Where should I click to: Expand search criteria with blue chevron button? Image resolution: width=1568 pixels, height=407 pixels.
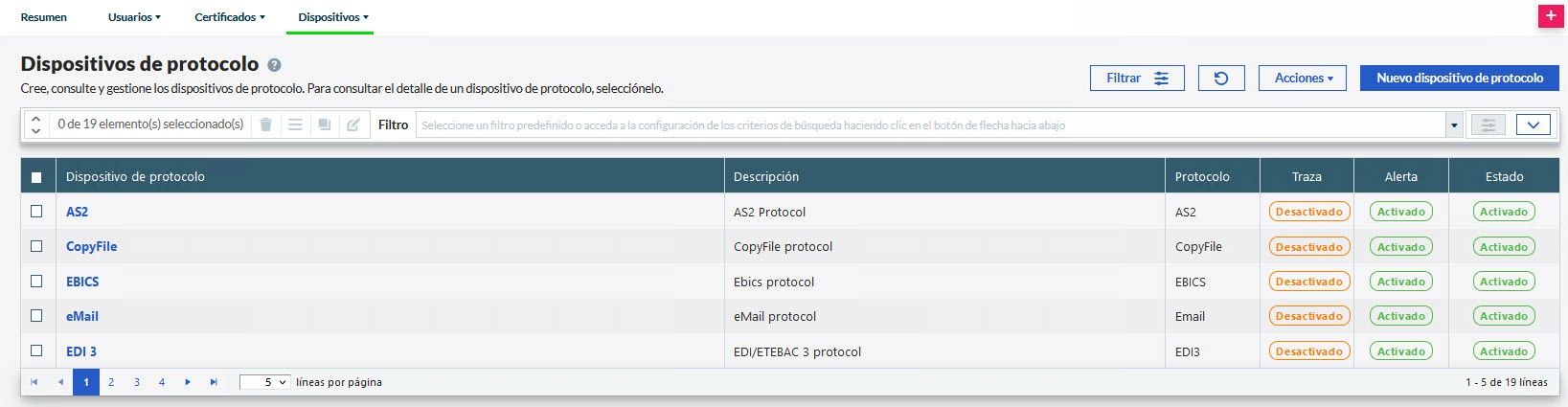pos(1533,124)
